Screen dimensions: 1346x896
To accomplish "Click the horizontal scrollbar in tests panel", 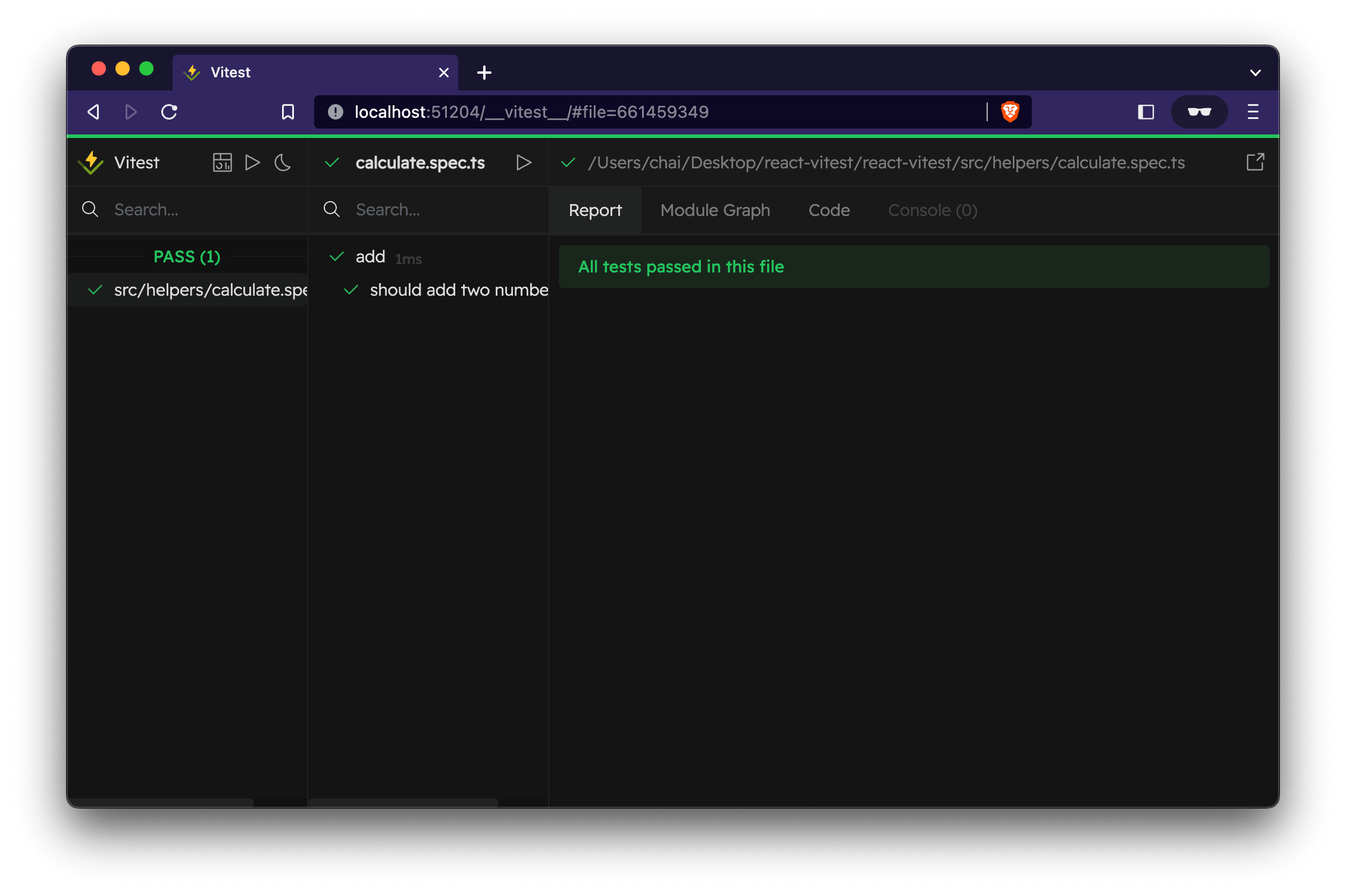I will (403, 802).
